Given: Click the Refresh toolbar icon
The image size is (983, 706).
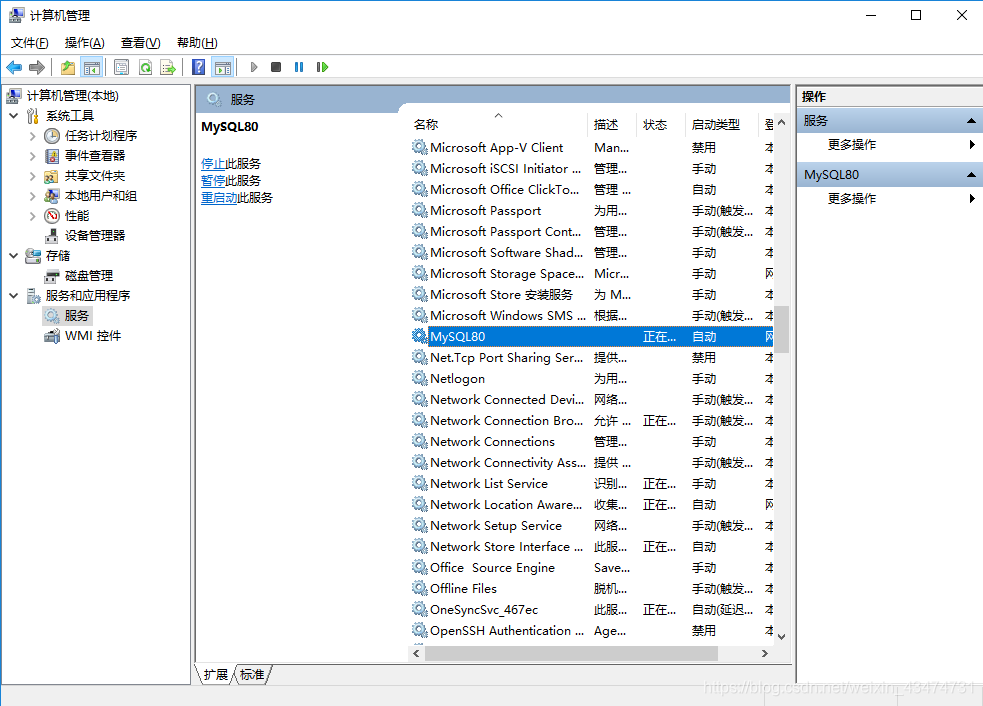Looking at the screenshot, I should tap(145, 67).
